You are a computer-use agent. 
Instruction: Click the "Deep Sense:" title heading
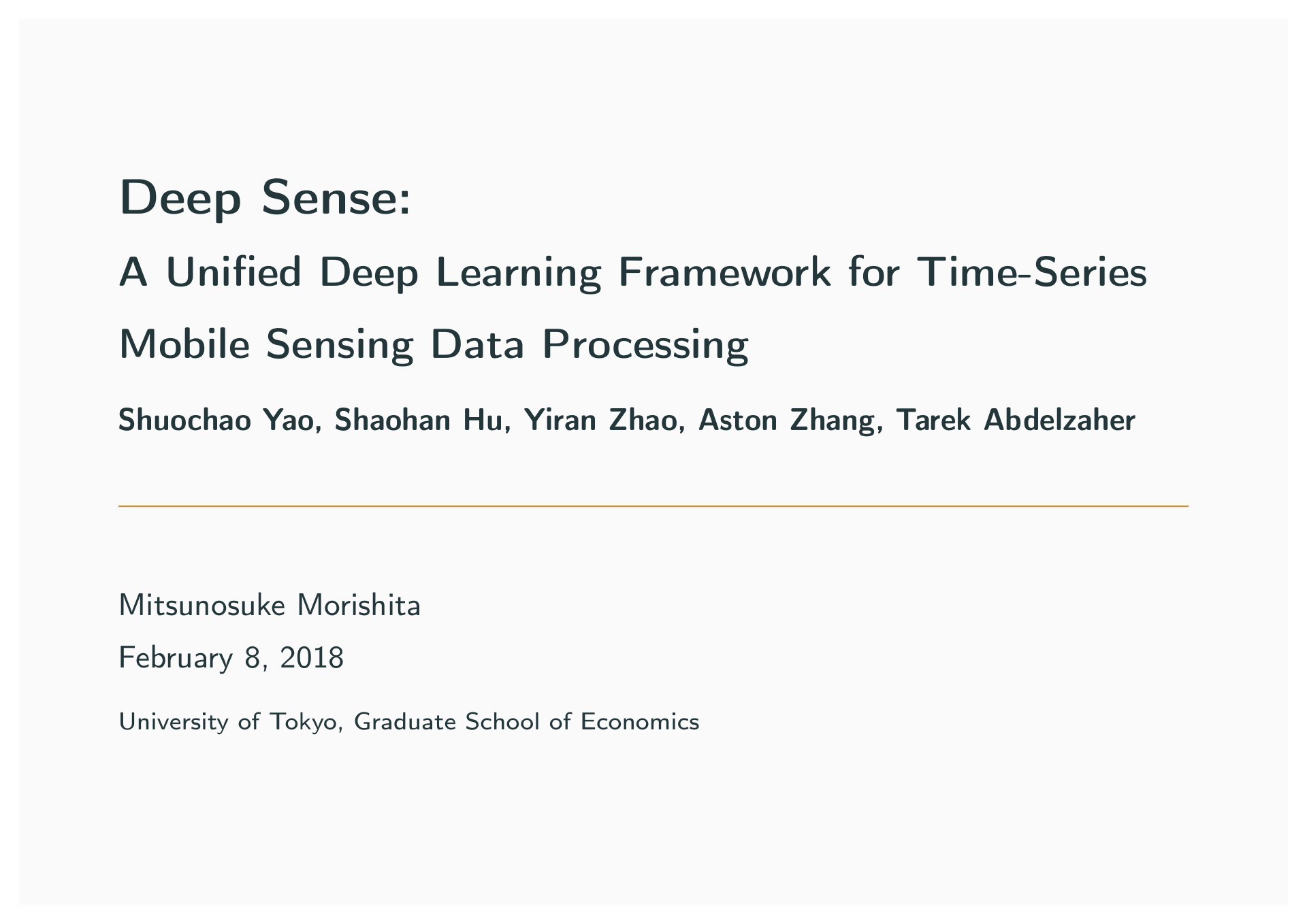(265, 198)
